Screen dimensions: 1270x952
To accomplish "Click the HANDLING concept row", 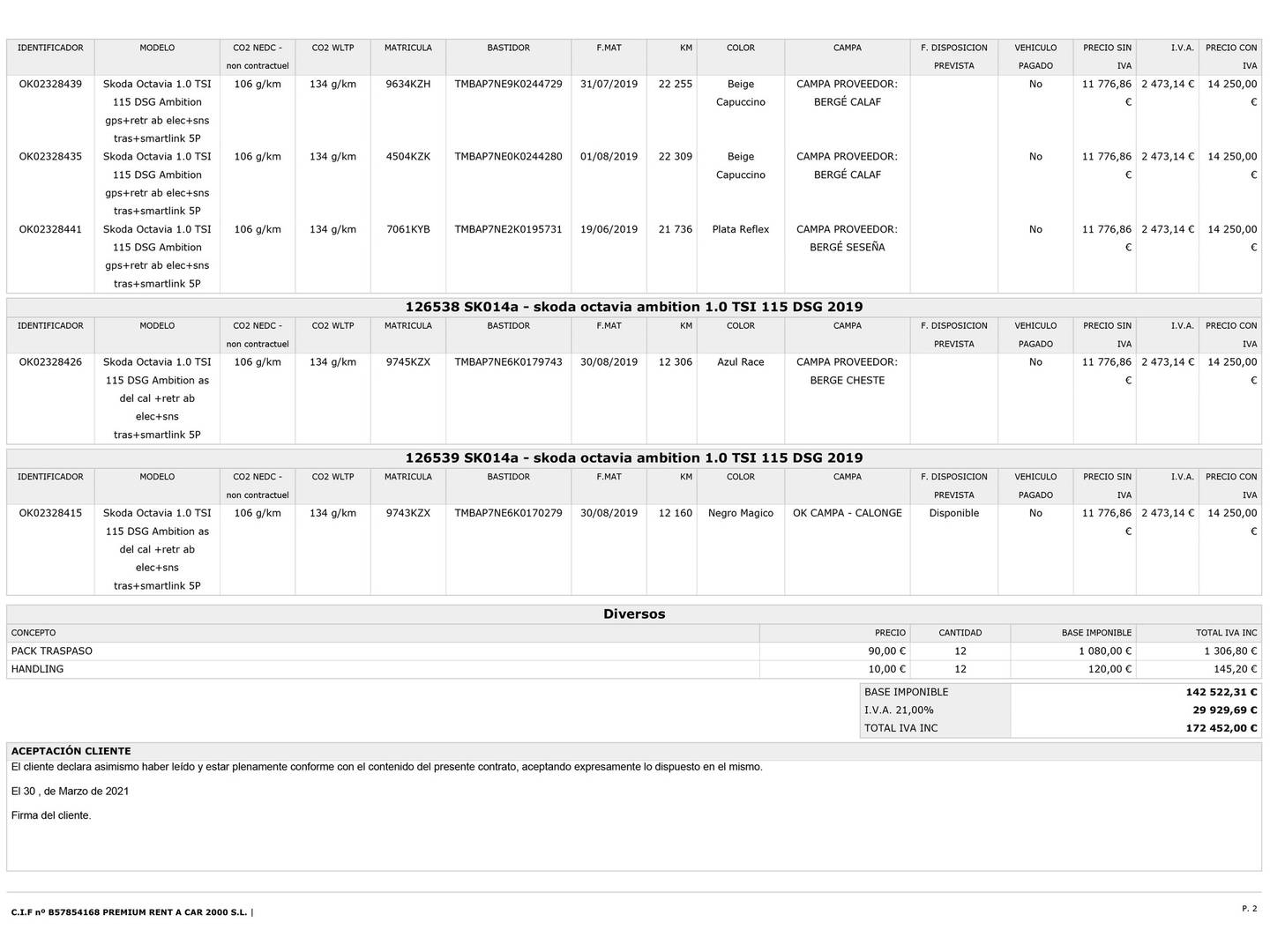I will 634,669.
